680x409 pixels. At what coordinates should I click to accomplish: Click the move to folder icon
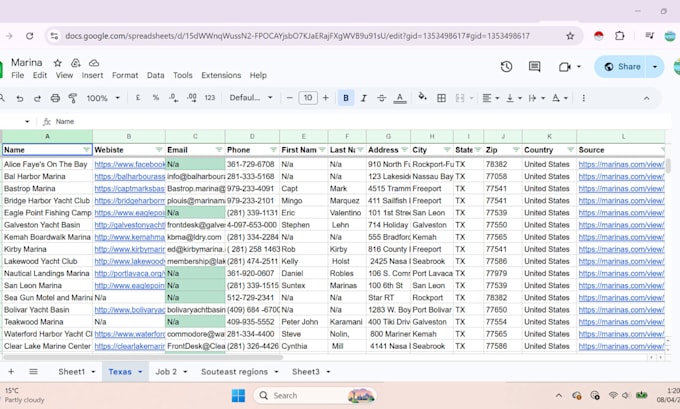tap(75, 63)
